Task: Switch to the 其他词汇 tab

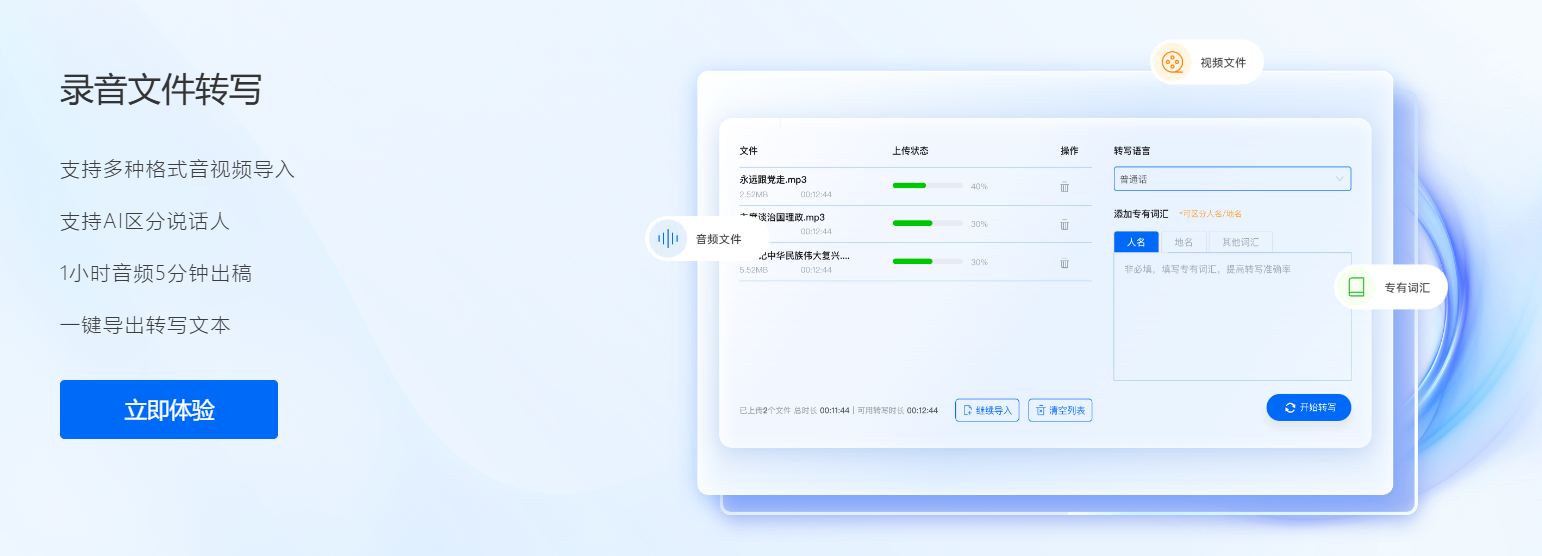Action: tap(1240, 242)
